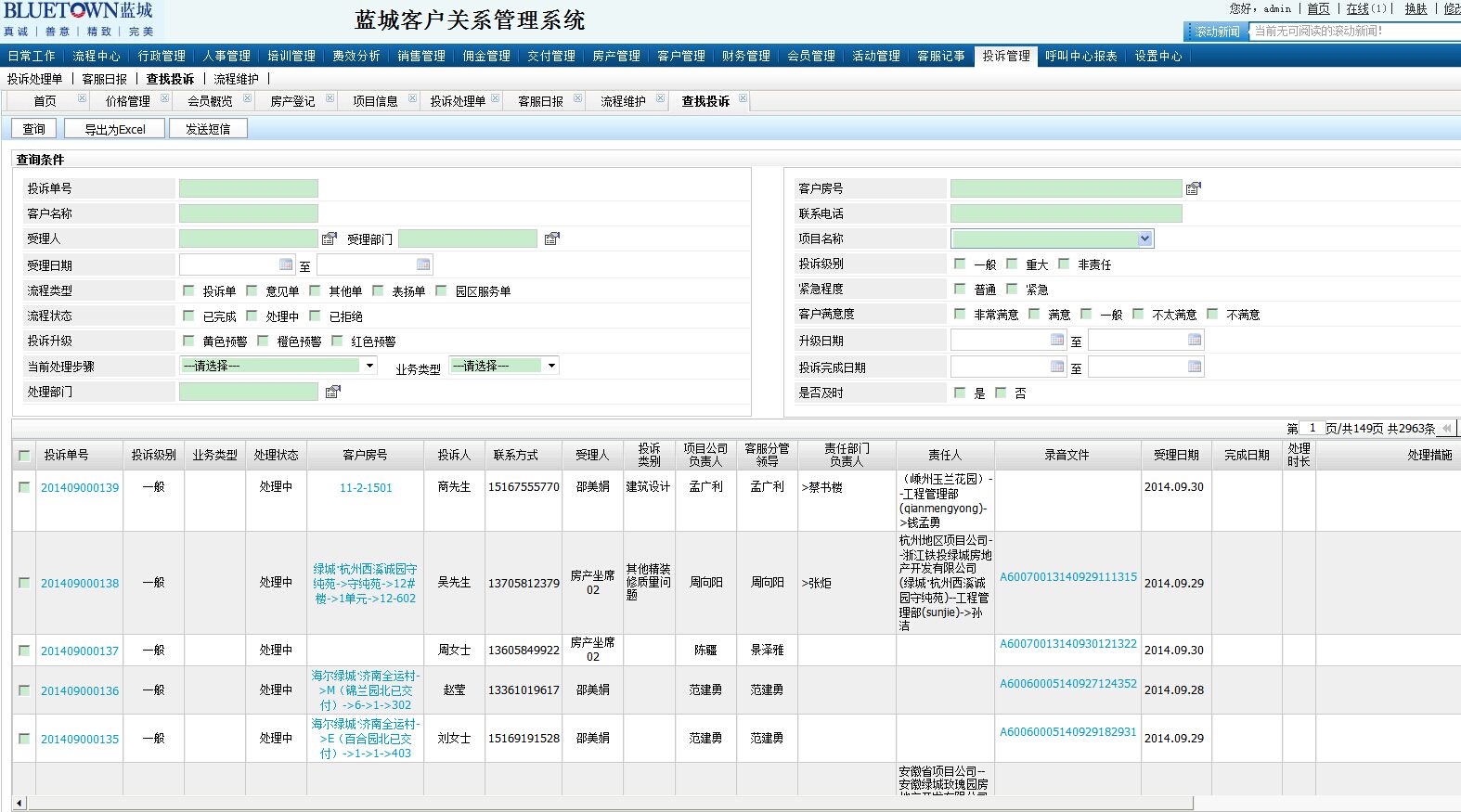
Task: Open the 处理部门 picker icon
Action: coord(332,392)
